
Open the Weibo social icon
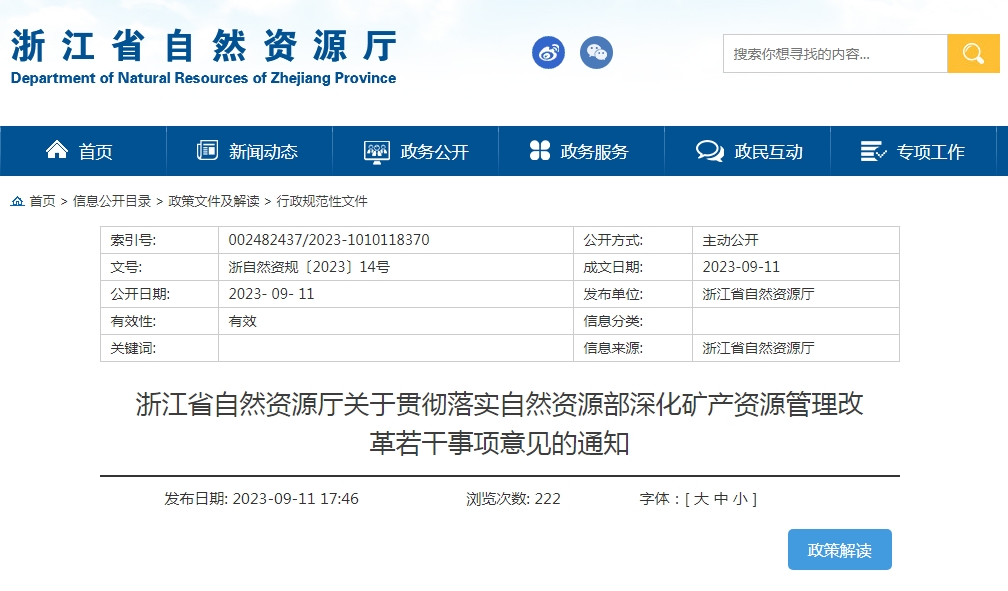(548, 53)
